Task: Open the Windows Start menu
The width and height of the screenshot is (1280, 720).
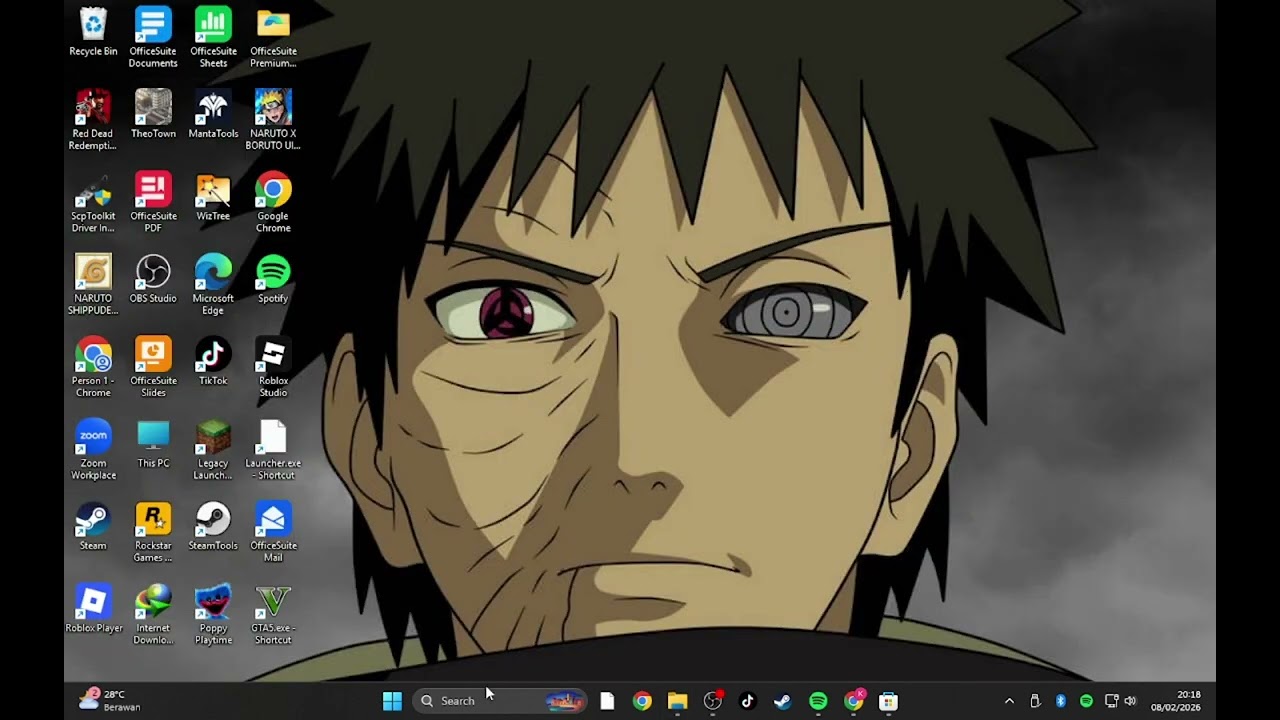Action: point(392,701)
